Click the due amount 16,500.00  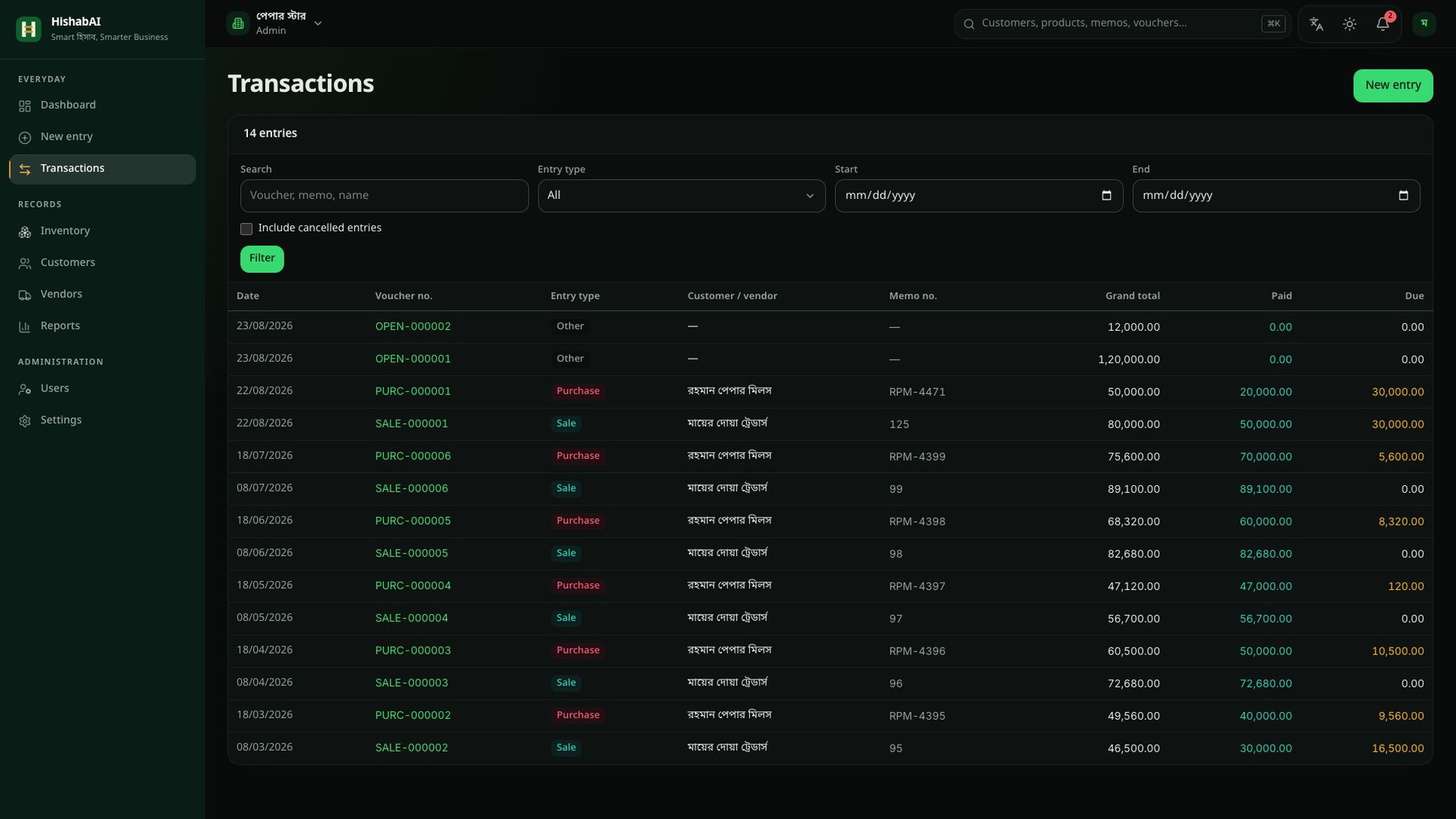tap(1398, 748)
